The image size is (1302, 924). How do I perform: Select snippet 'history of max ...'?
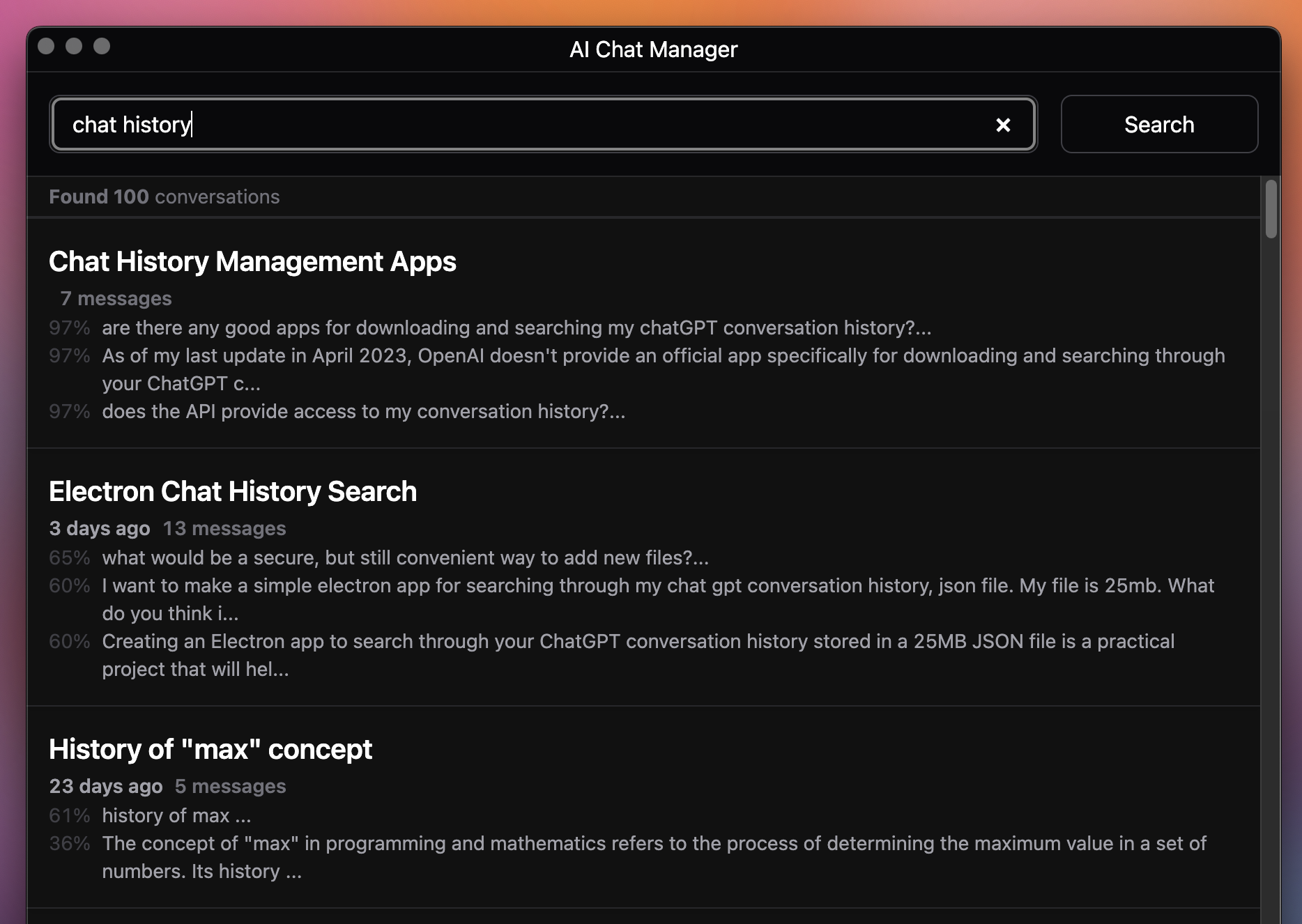(176, 815)
